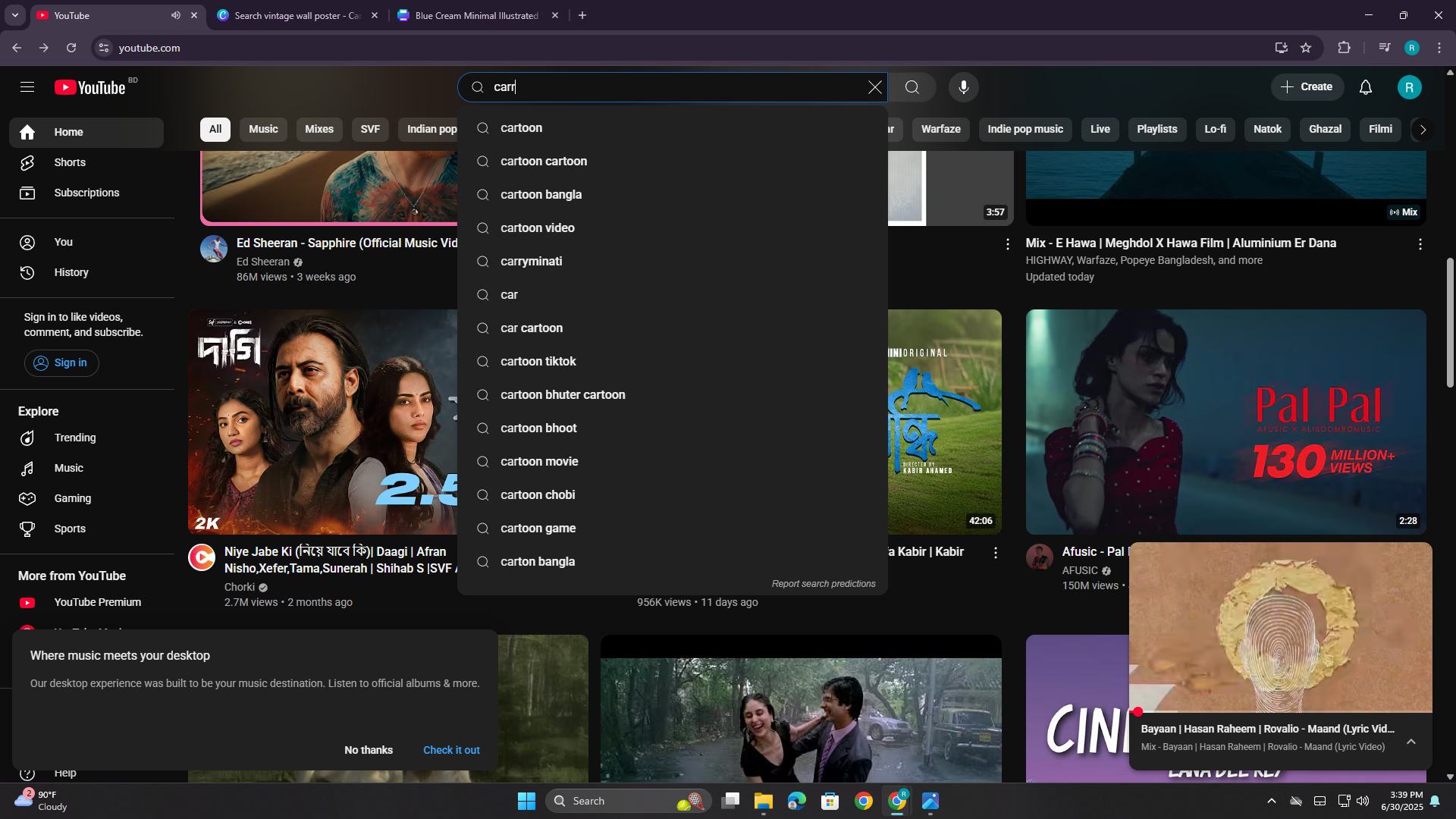Go to You in the sidebar
Image resolution: width=1456 pixels, height=819 pixels.
(x=86, y=242)
